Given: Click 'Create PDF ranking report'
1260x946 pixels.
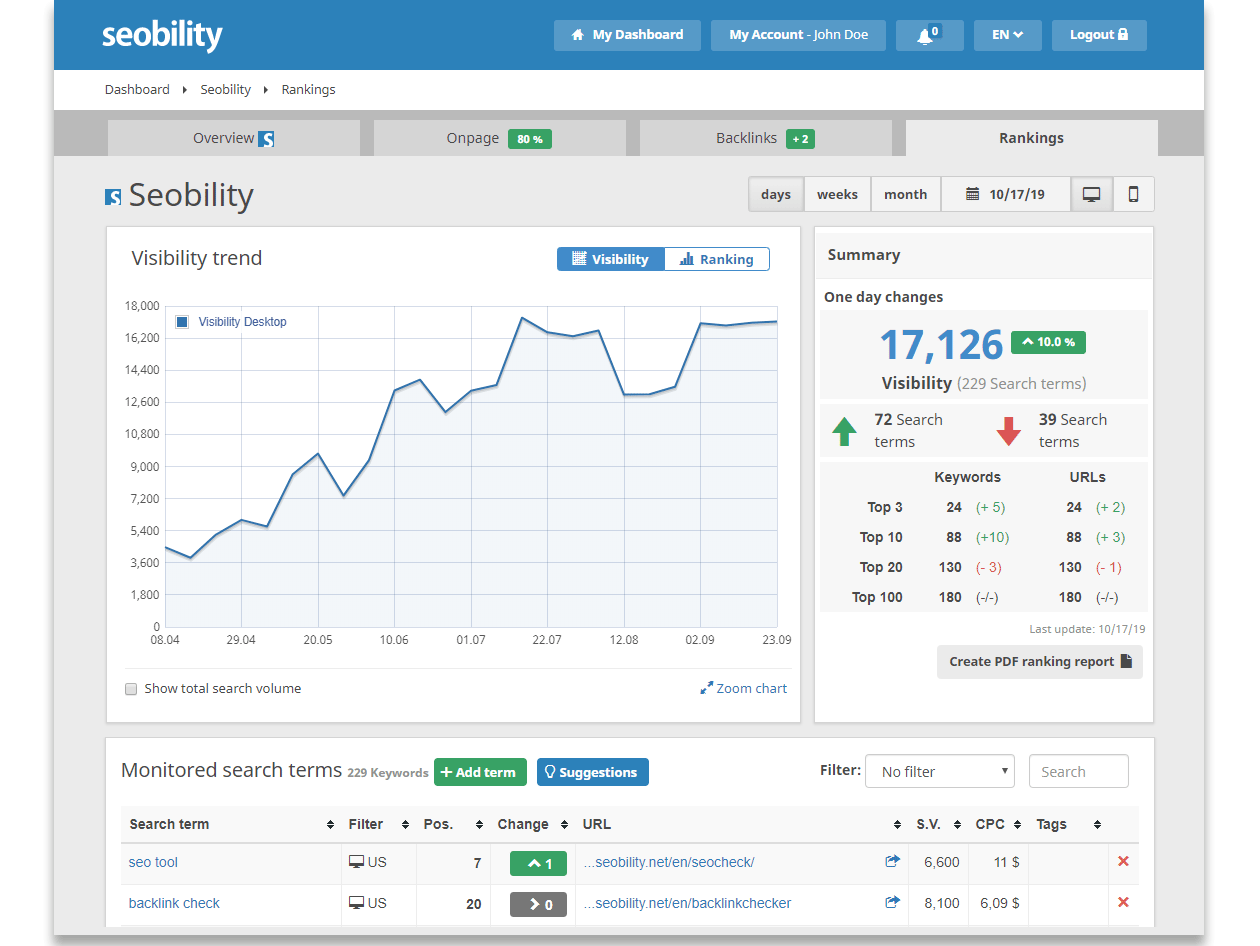Looking at the screenshot, I should pos(1039,662).
